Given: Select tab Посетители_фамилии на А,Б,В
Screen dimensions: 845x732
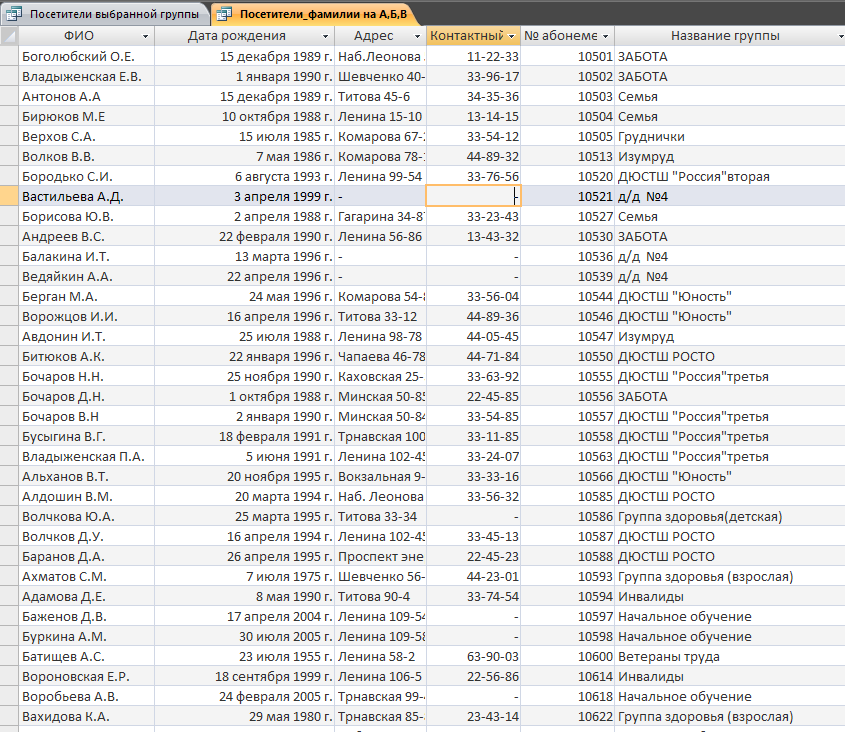Looking at the screenshot, I should [x=315, y=14].
